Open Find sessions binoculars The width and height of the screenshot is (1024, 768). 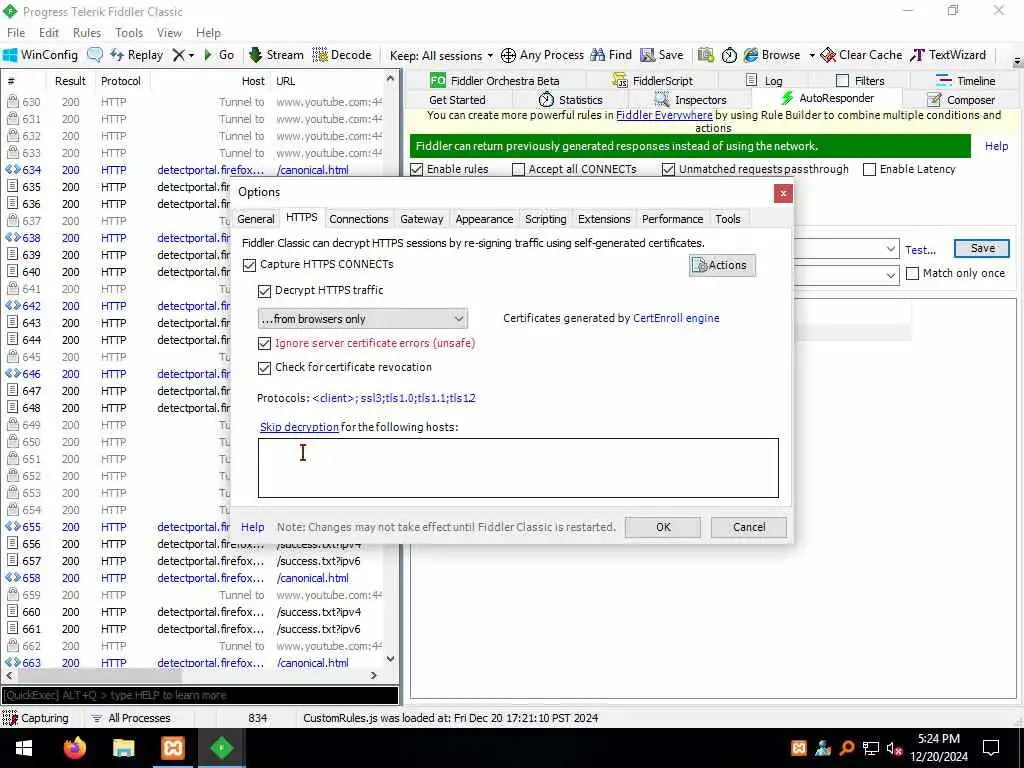tap(611, 55)
